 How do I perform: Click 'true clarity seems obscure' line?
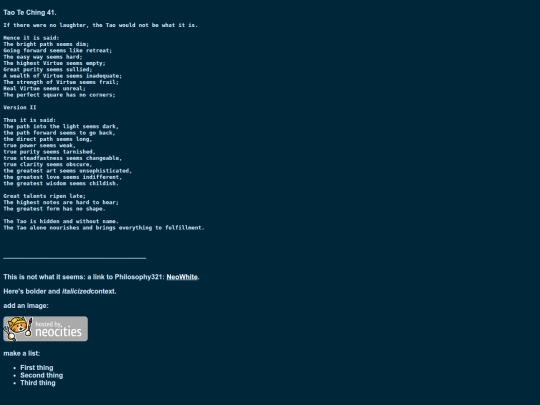[x=48, y=164]
